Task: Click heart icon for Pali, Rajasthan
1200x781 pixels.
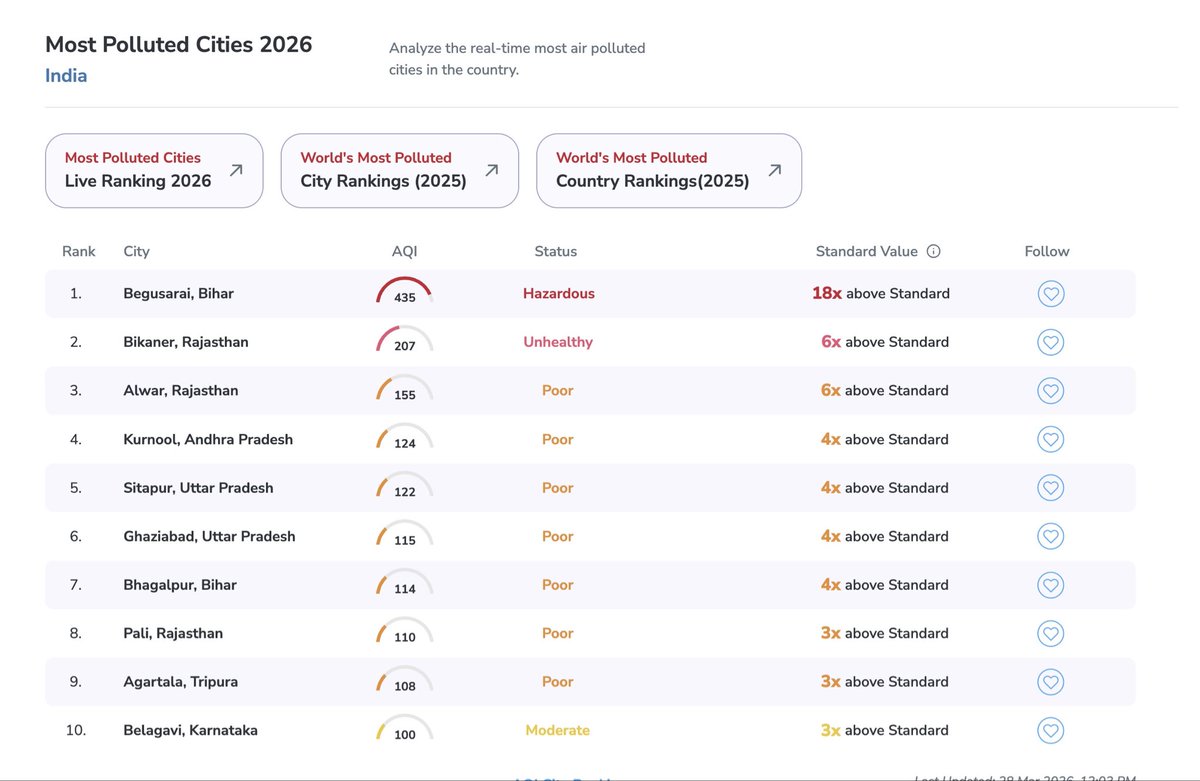Action: [x=1050, y=633]
